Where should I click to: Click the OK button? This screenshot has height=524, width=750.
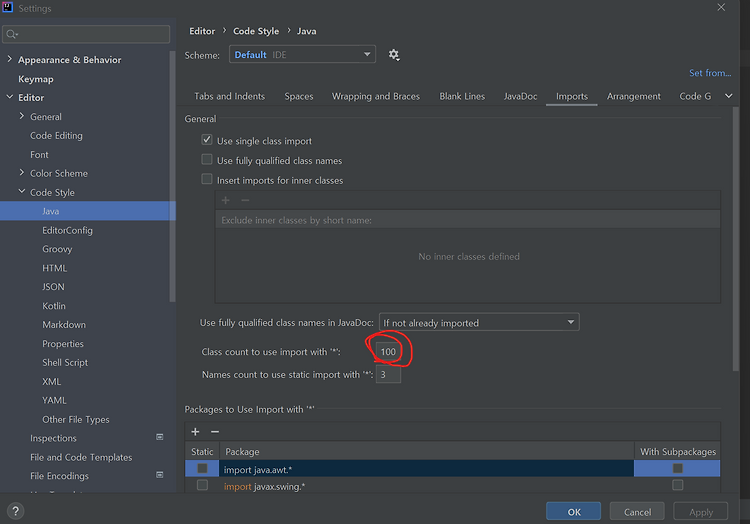(x=574, y=512)
